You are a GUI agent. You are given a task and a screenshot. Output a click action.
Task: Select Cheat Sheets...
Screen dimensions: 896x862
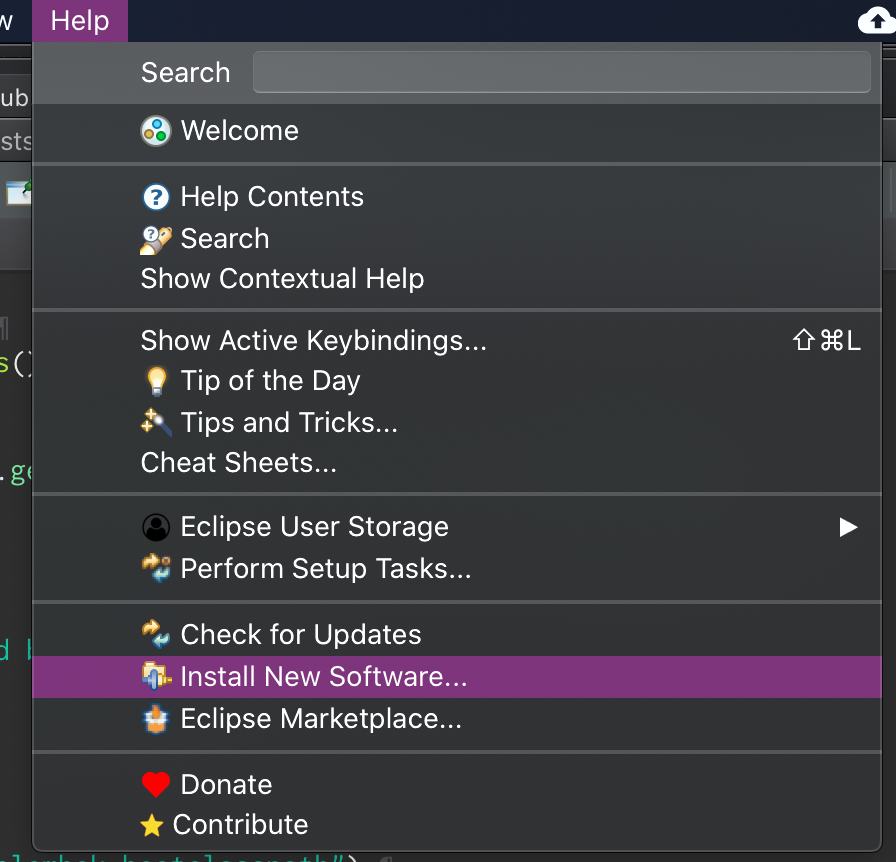coord(457,462)
